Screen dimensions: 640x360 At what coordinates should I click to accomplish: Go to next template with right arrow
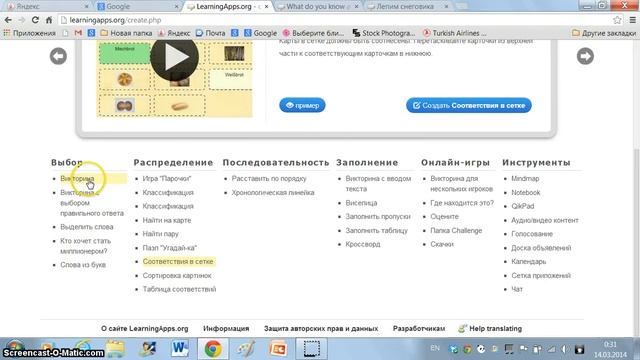pyautogui.click(x=585, y=56)
